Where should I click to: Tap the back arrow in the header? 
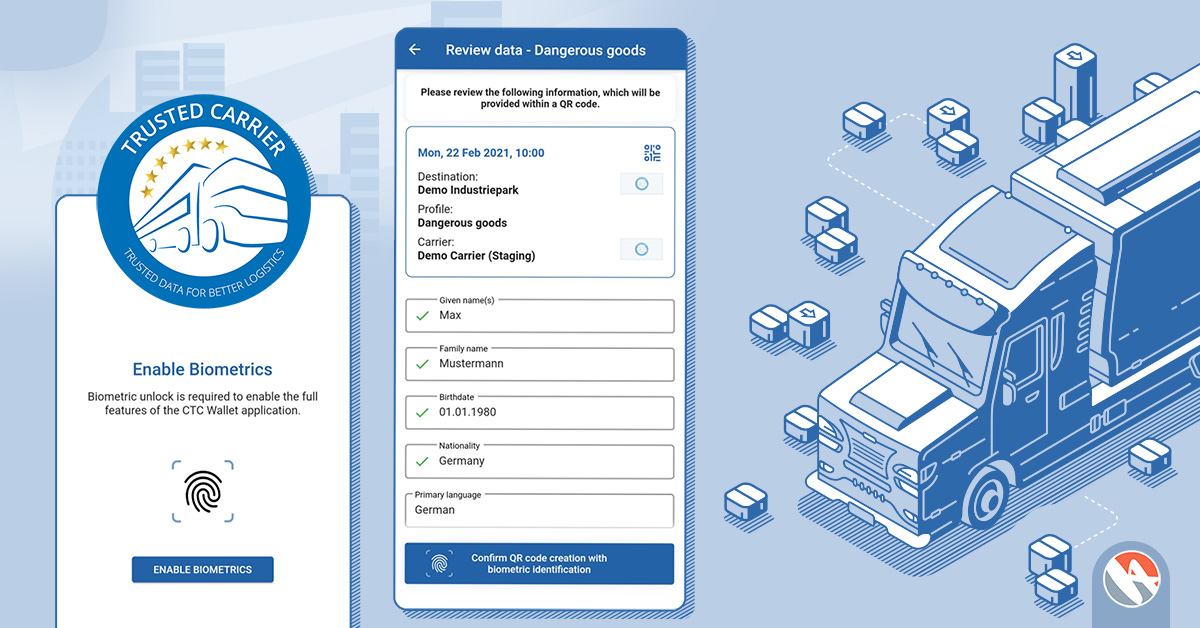point(415,50)
